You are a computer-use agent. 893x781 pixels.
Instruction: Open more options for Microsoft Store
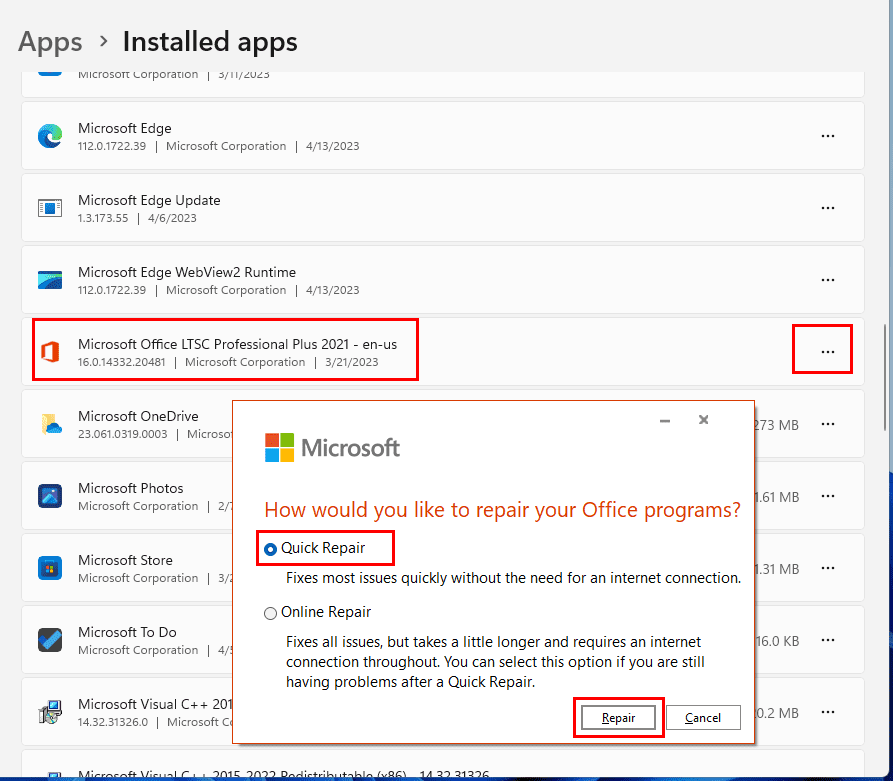[828, 568]
